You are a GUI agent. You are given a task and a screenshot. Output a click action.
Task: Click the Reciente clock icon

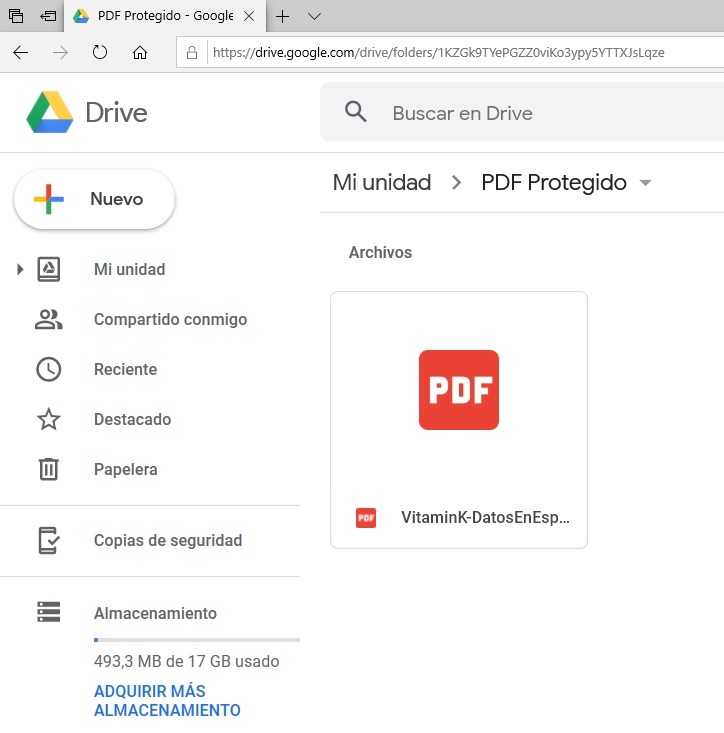point(48,370)
